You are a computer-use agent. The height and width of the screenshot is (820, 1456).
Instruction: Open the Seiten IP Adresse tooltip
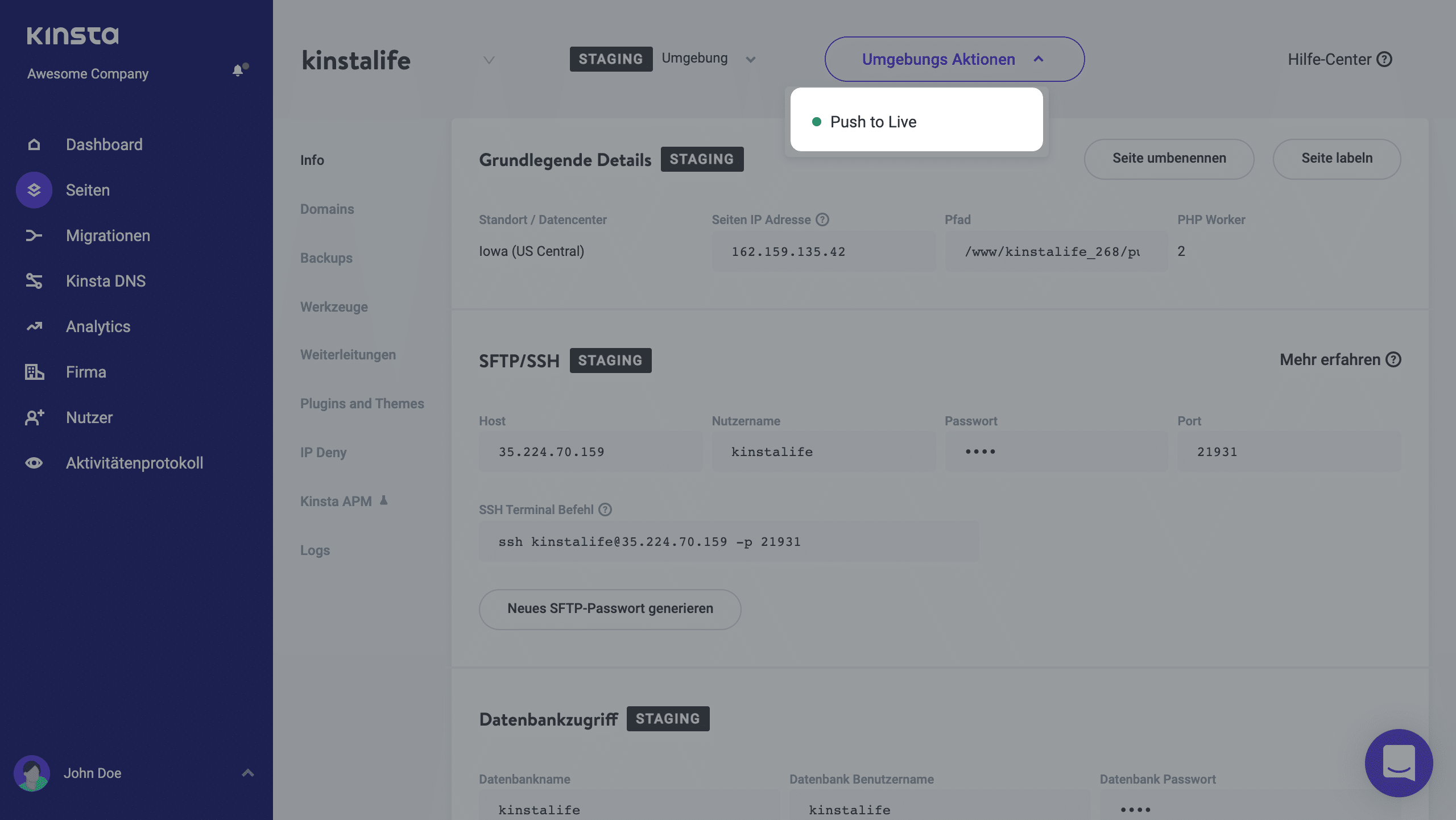point(822,220)
